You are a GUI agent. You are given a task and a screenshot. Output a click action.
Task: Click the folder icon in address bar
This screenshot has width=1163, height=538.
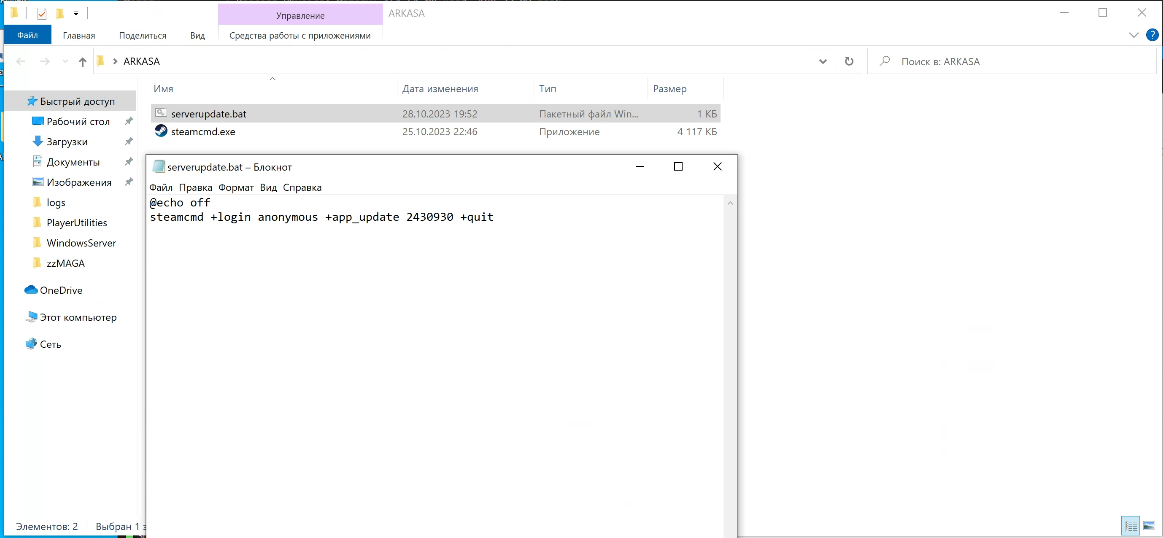tap(100, 62)
